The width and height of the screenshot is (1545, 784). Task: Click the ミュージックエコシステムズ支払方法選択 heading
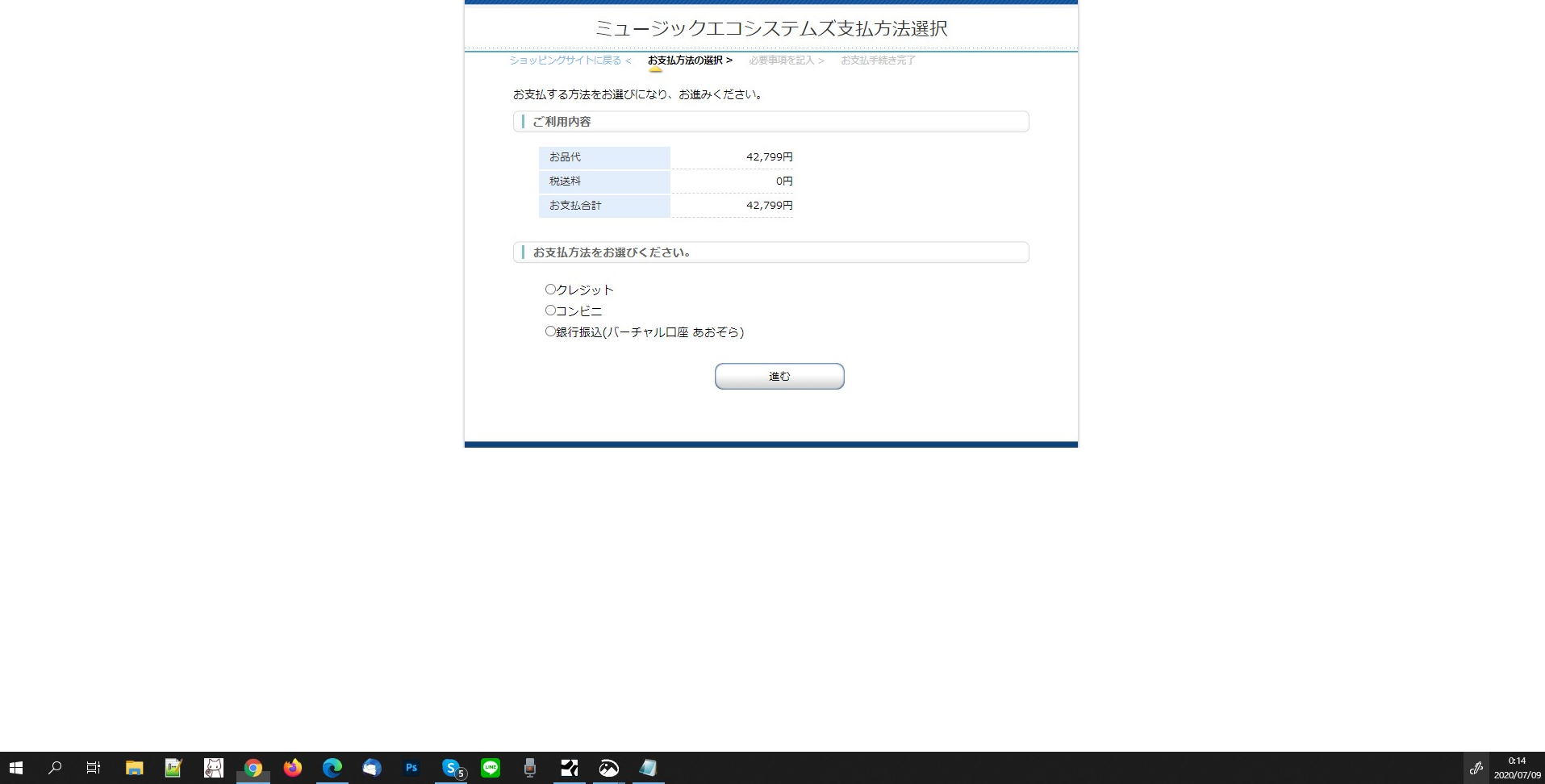pos(771,28)
